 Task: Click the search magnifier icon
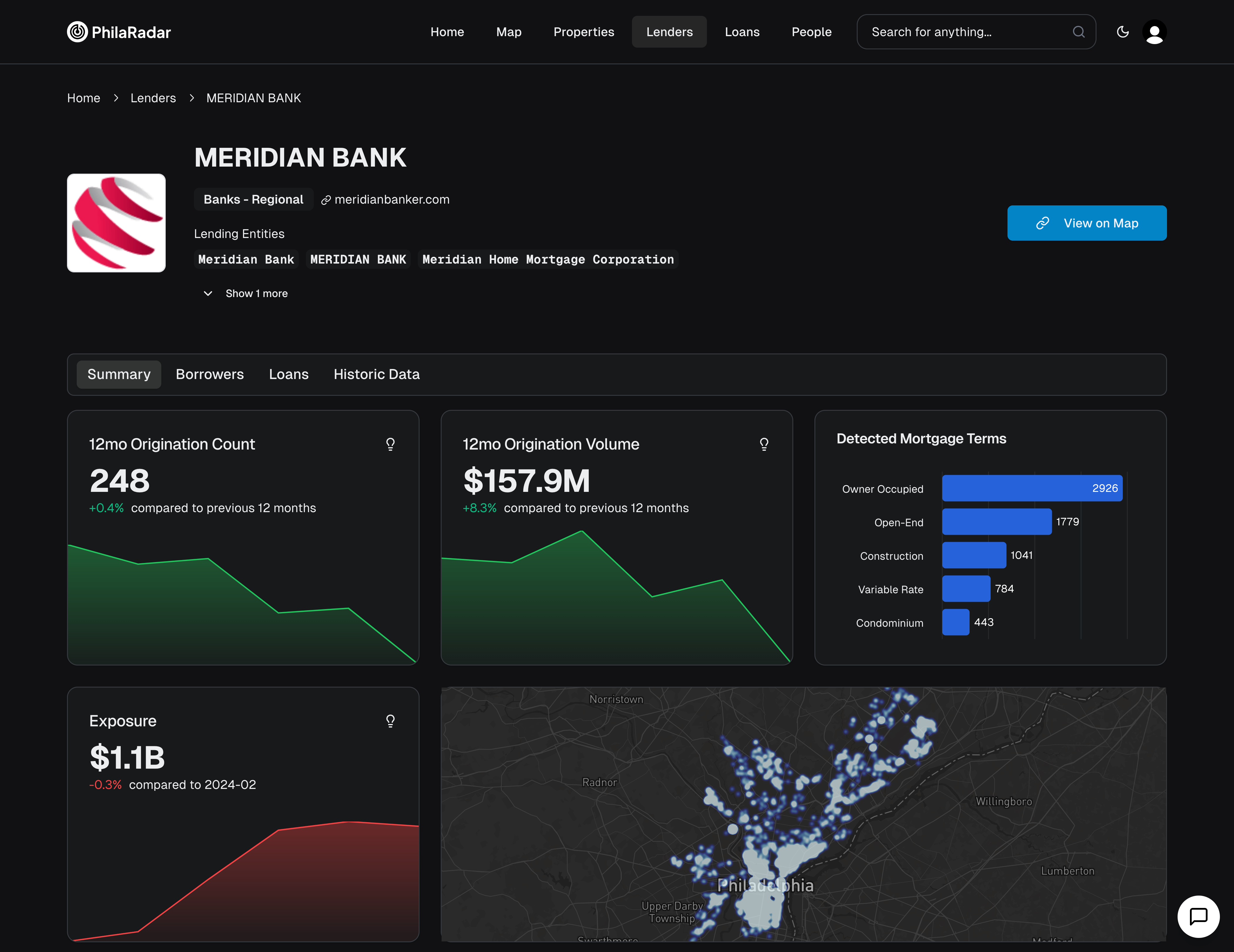(1078, 32)
